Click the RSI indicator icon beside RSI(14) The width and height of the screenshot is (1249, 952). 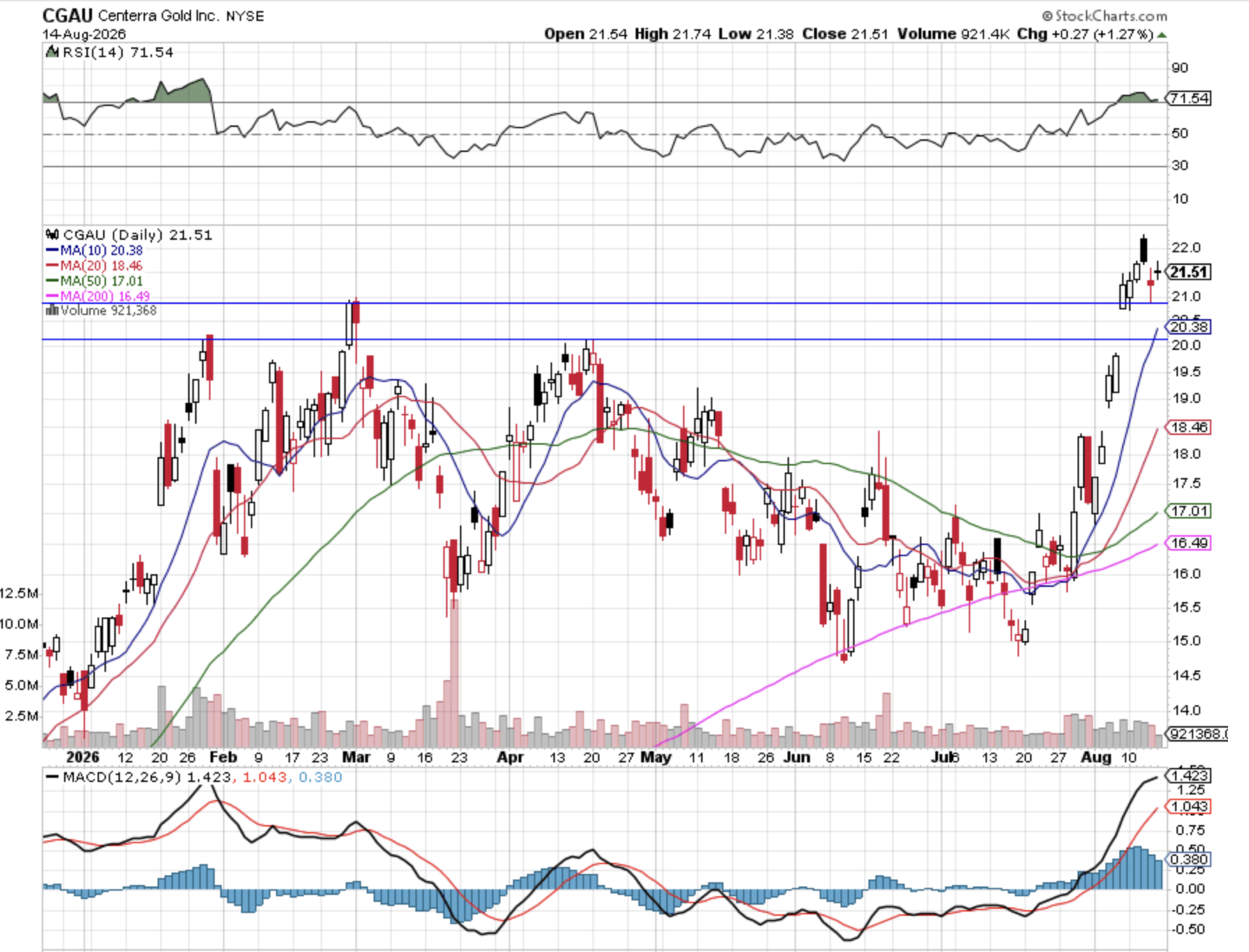click(x=52, y=52)
